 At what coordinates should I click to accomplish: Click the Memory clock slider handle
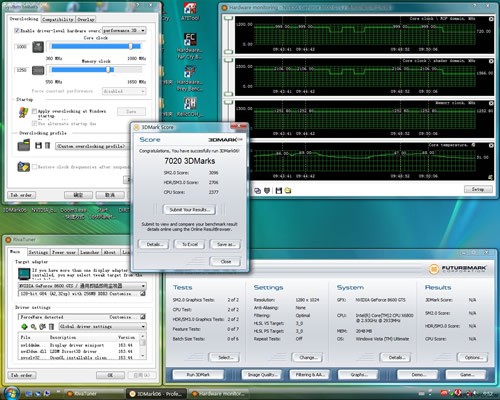[x=108, y=70]
